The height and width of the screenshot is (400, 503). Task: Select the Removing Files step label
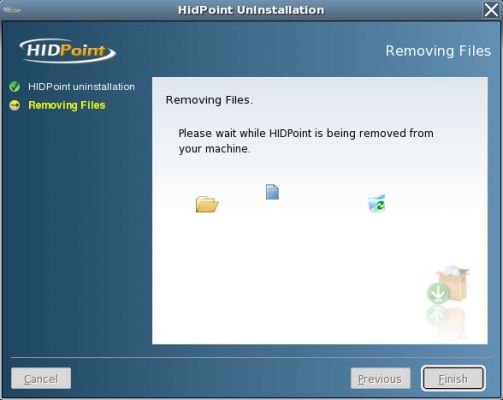pyautogui.click(x=67, y=105)
